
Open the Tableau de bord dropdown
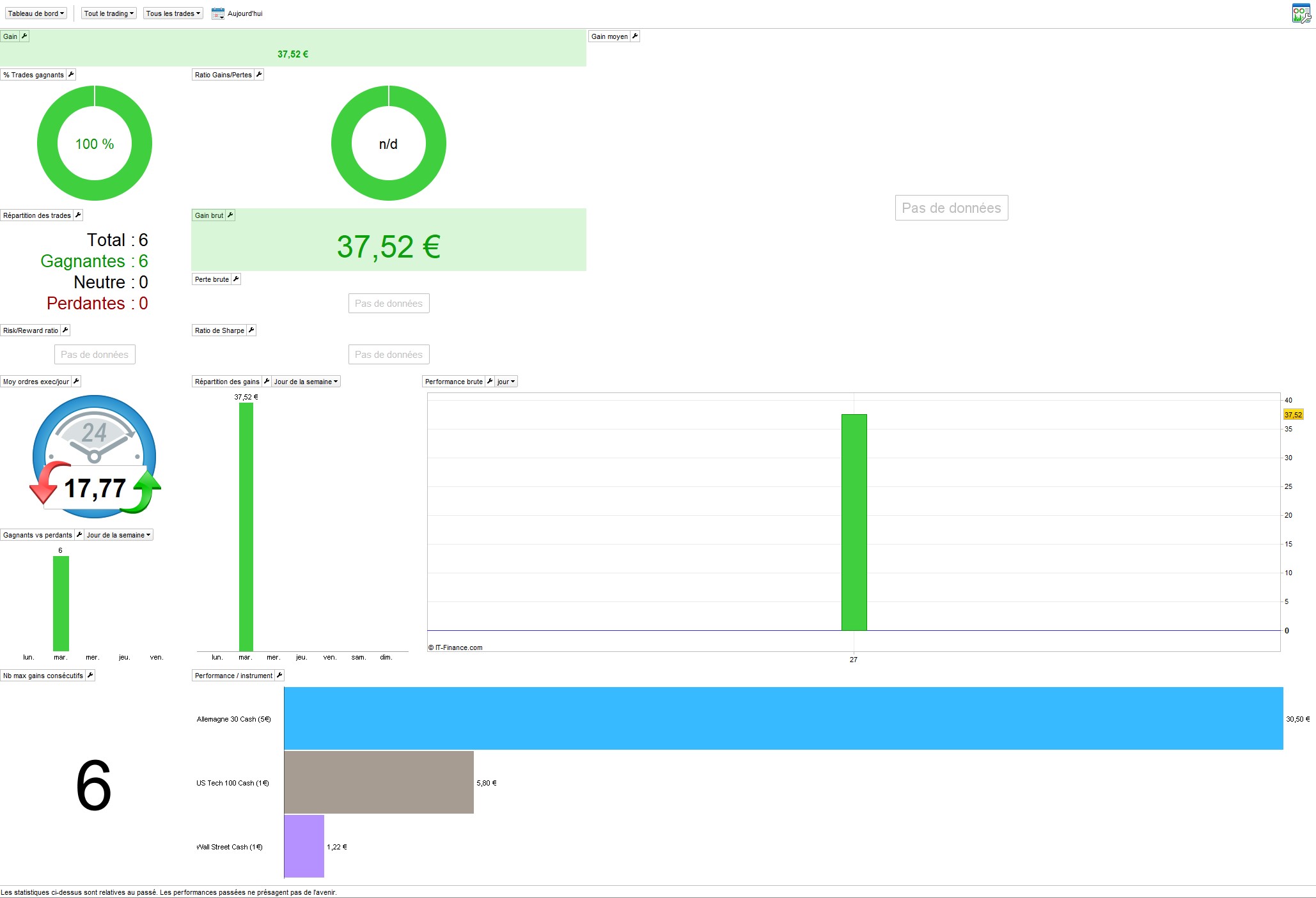36,13
